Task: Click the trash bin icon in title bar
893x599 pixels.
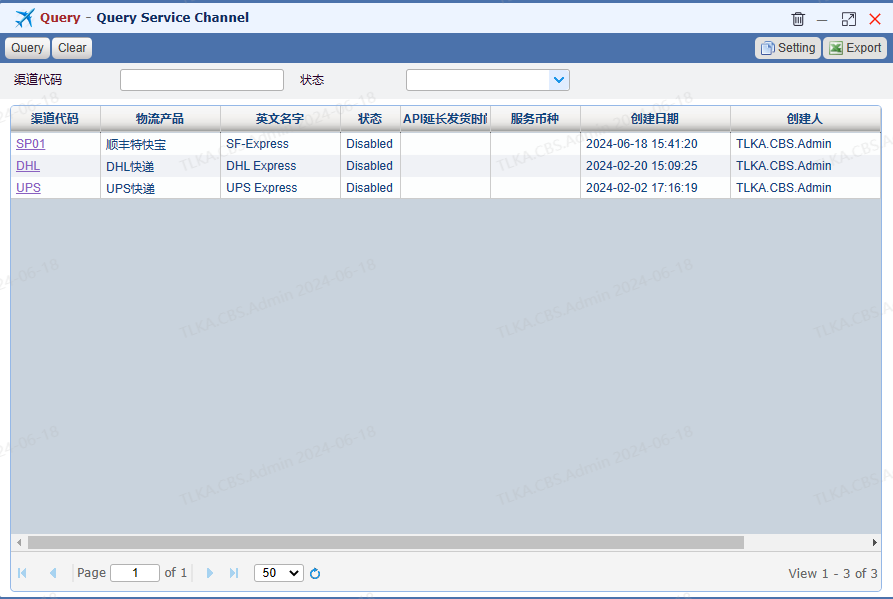Action: [x=798, y=19]
